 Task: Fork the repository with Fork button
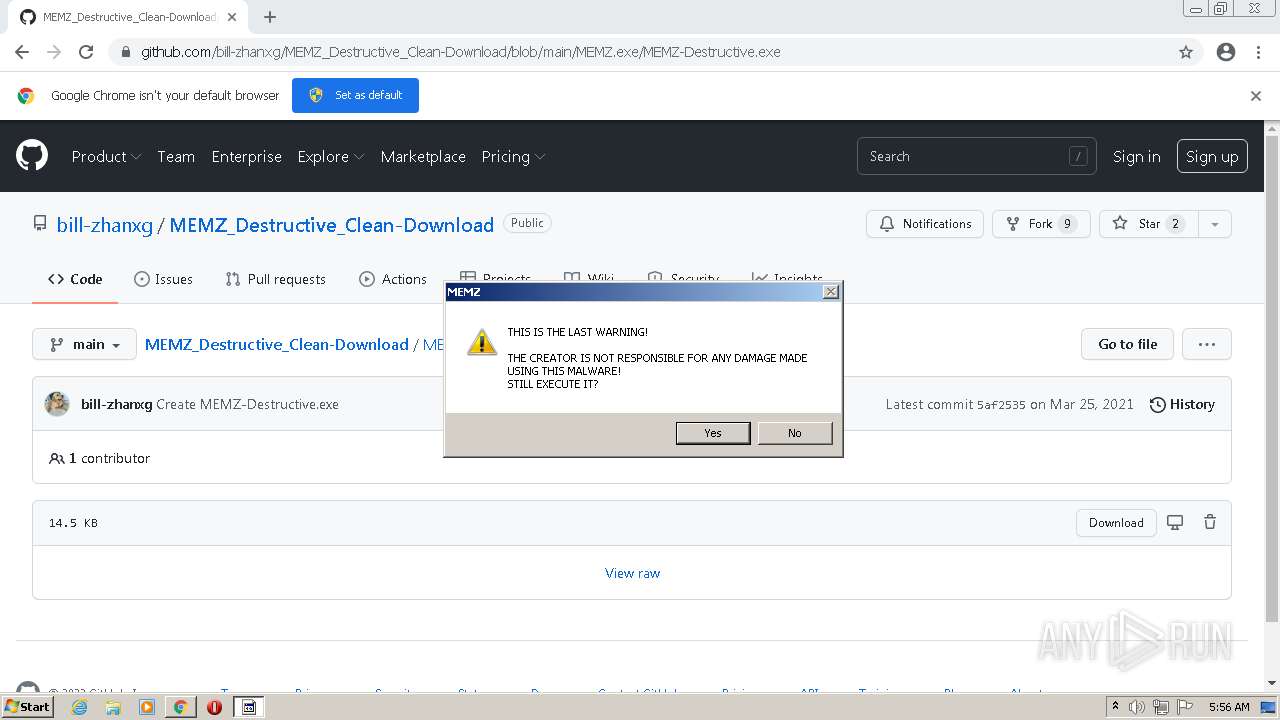(1041, 224)
